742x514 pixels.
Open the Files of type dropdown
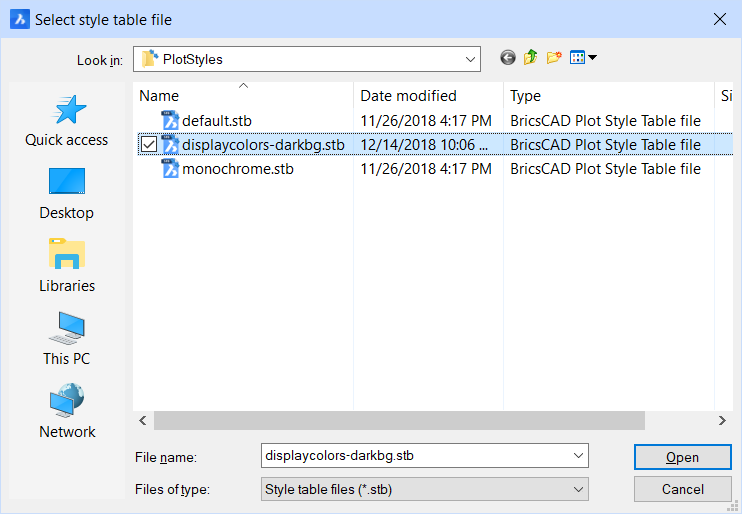click(x=424, y=489)
